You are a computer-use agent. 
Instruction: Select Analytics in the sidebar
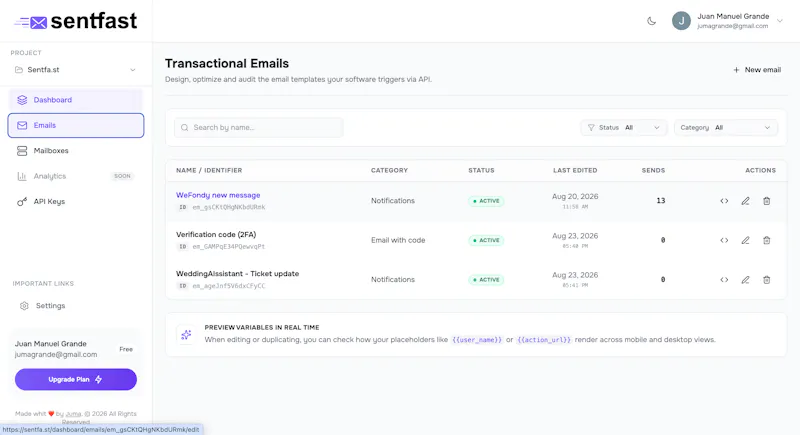(x=76, y=176)
